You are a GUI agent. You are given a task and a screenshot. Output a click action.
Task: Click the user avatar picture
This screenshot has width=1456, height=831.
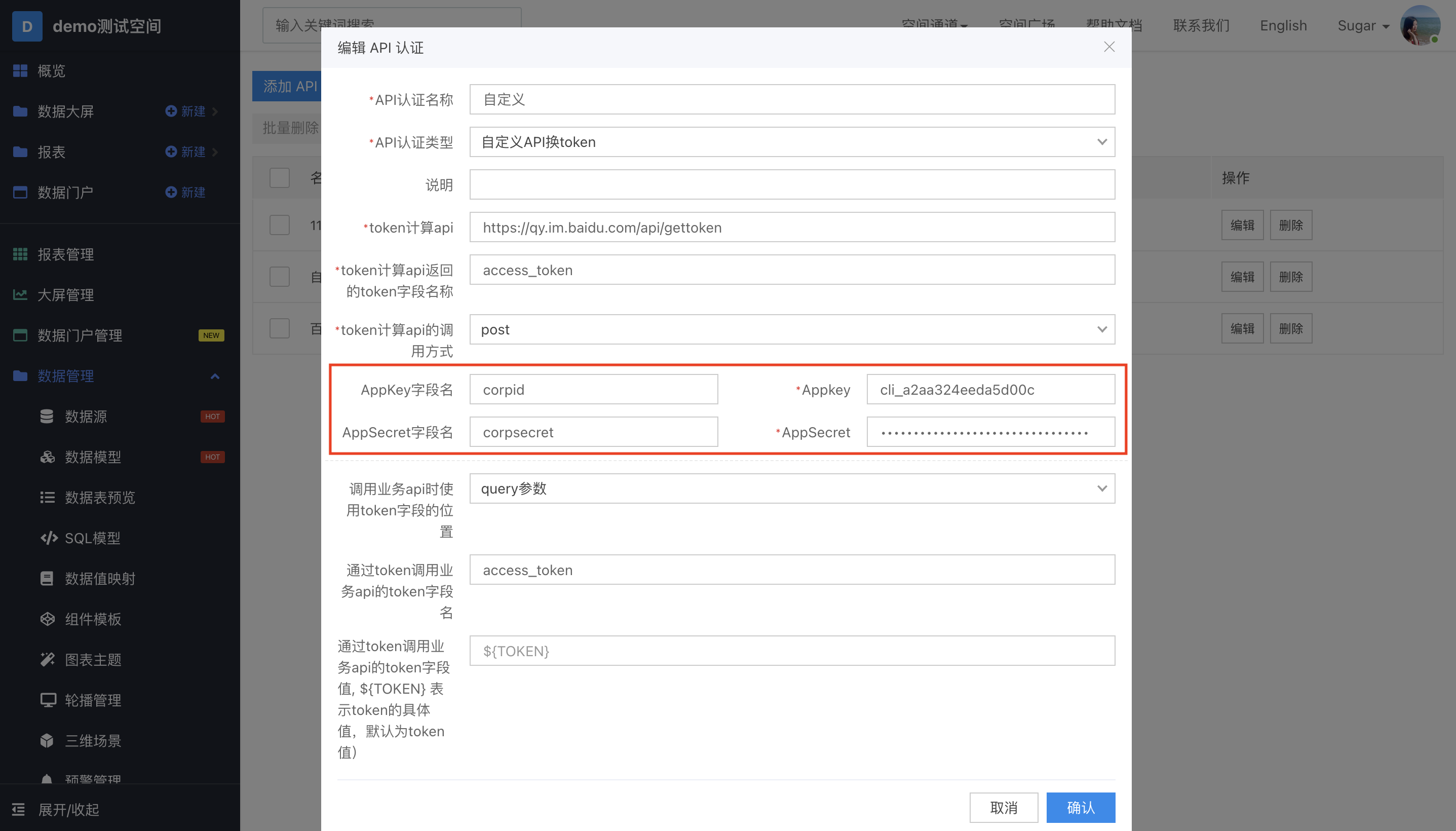(1420, 26)
